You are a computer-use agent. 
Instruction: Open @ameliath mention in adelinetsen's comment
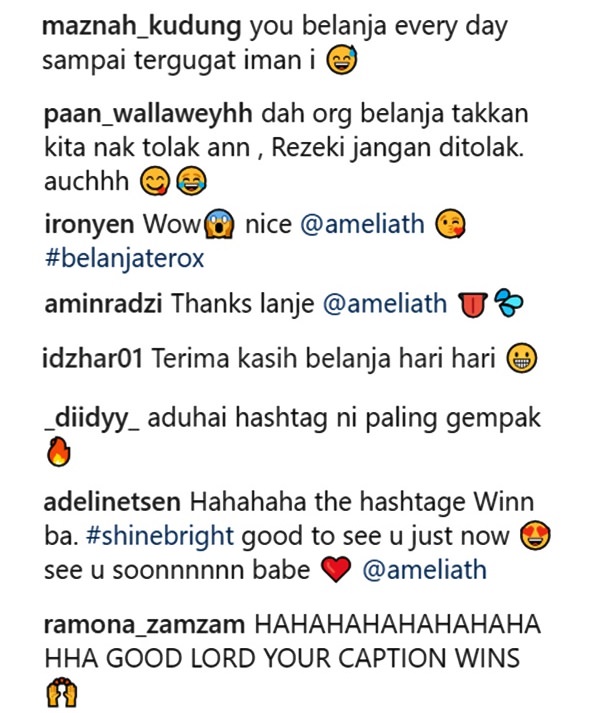(x=424, y=570)
